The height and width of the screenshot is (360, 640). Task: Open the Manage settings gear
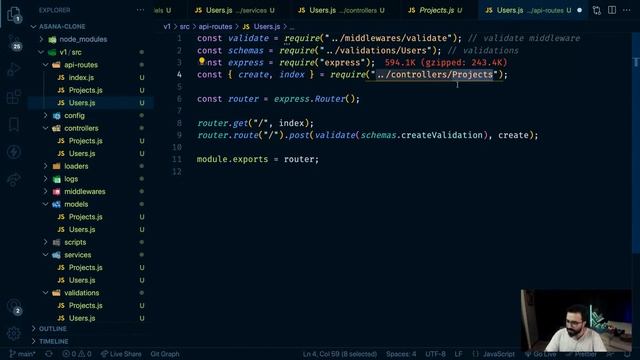click(14, 333)
